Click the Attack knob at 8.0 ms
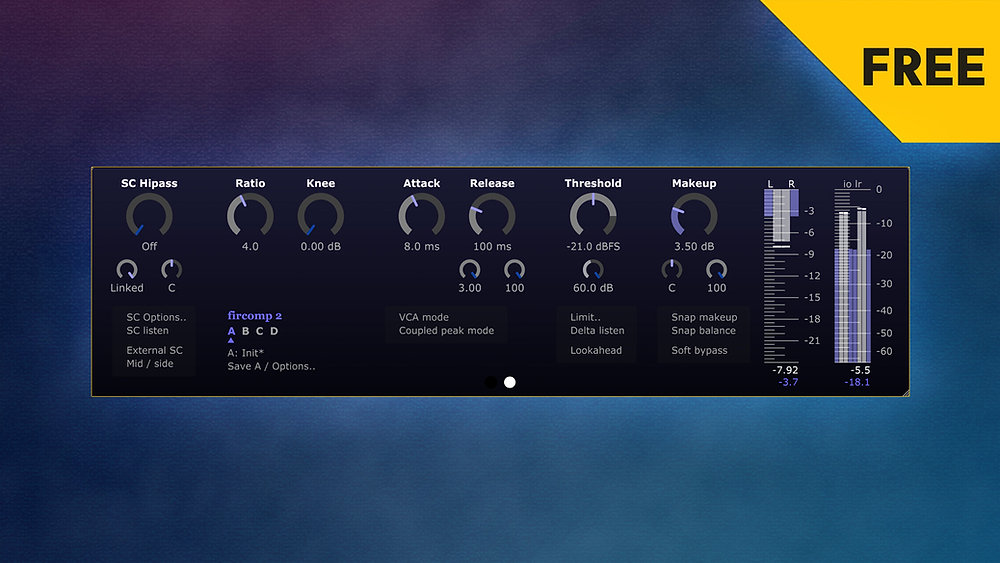This screenshot has height=563, width=1000. 422,217
